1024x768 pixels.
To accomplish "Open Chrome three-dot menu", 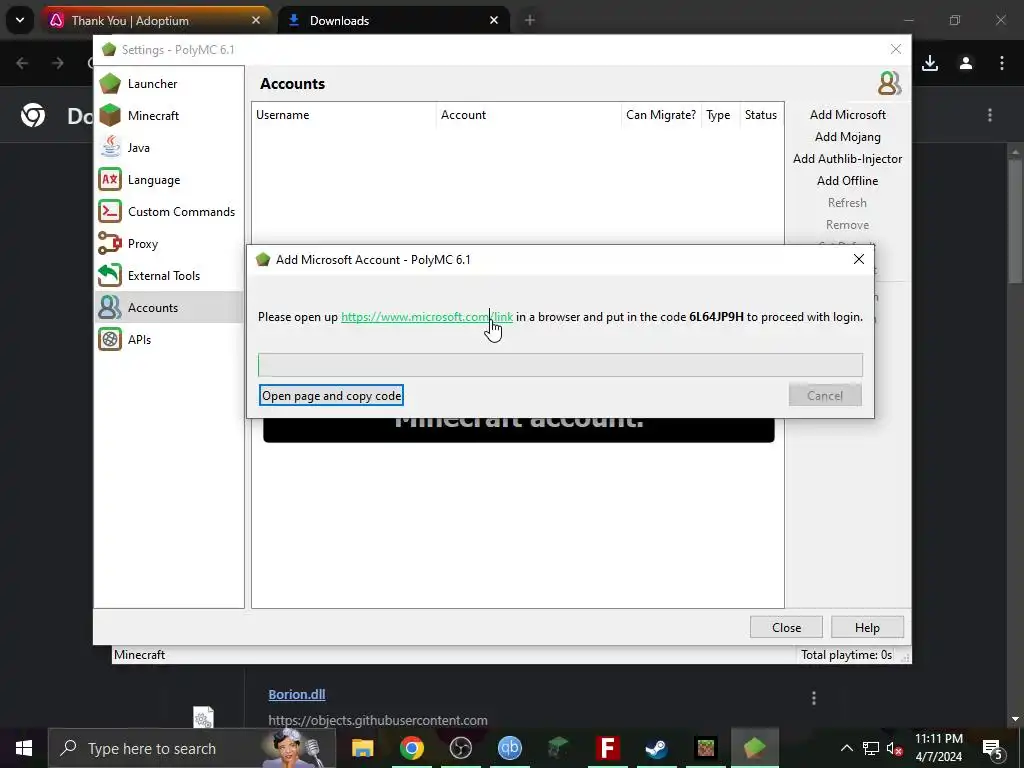I will click(1002, 63).
